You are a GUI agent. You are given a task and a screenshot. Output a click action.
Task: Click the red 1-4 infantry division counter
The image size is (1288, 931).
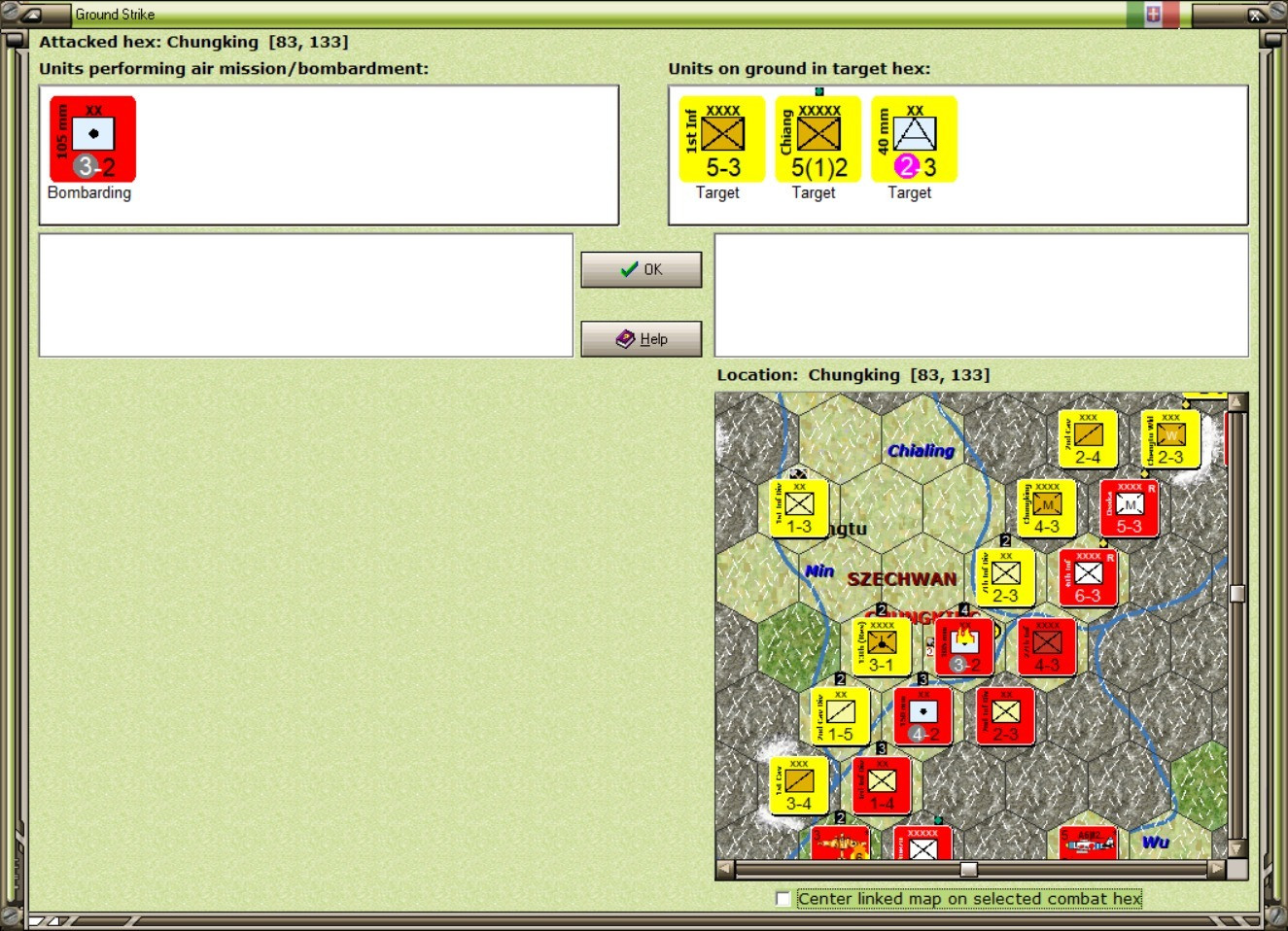pyautogui.click(x=882, y=785)
